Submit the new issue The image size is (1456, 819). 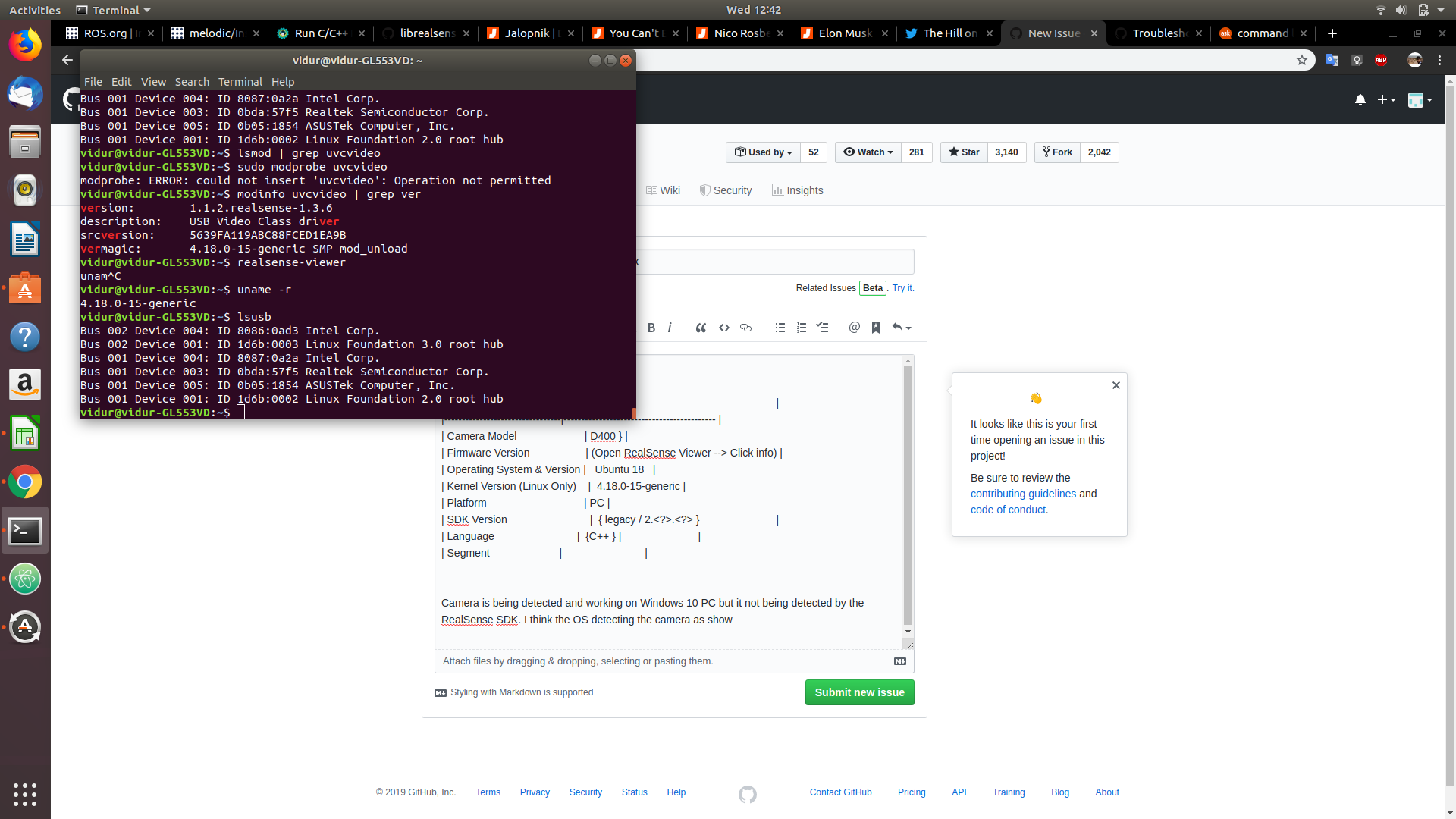[859, 692]
